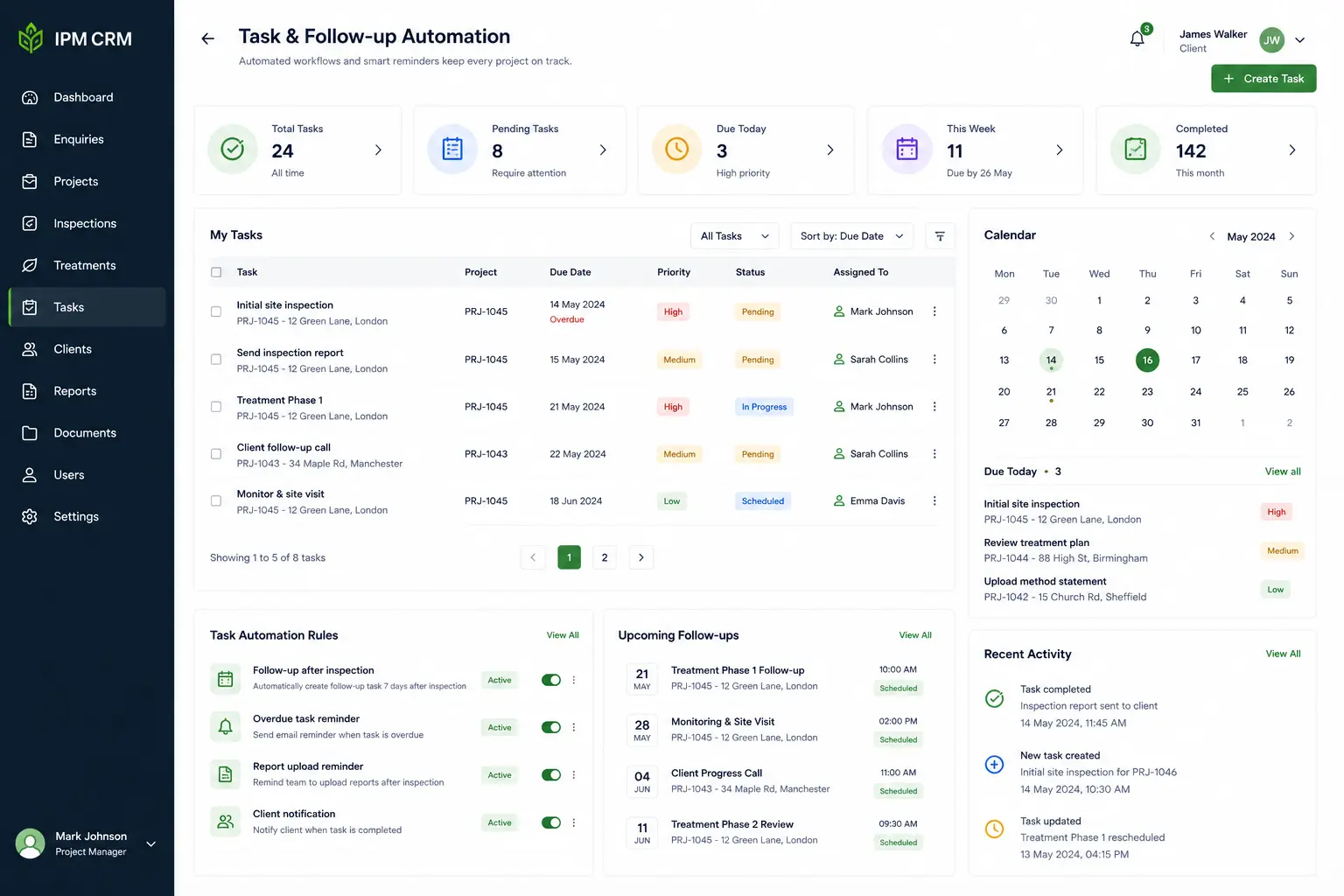The width and height of the screenshot is (1344, 896).
Task: Expand the This Week card chevron
Action: [1060, 150]
